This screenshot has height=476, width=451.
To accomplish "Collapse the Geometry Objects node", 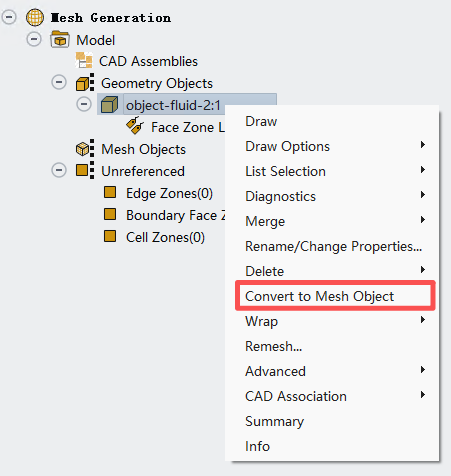I will pos(59,82).
